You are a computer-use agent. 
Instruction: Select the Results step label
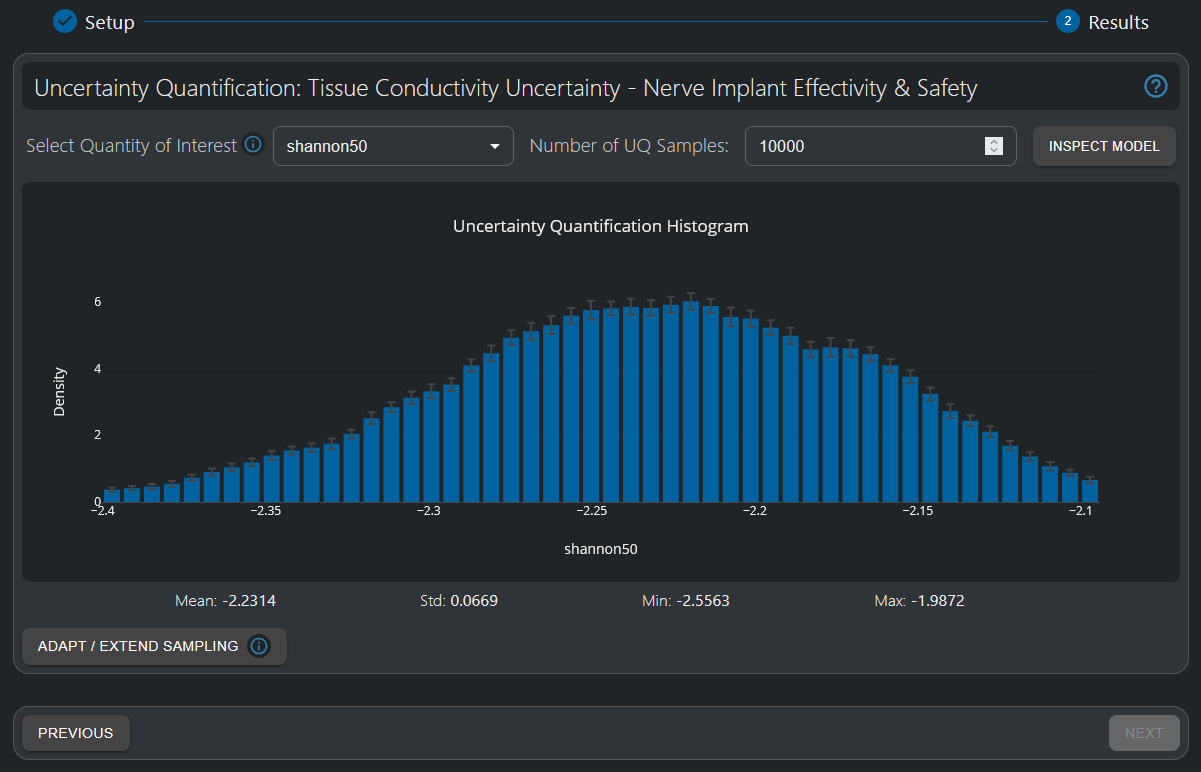tap(1118, 22)
